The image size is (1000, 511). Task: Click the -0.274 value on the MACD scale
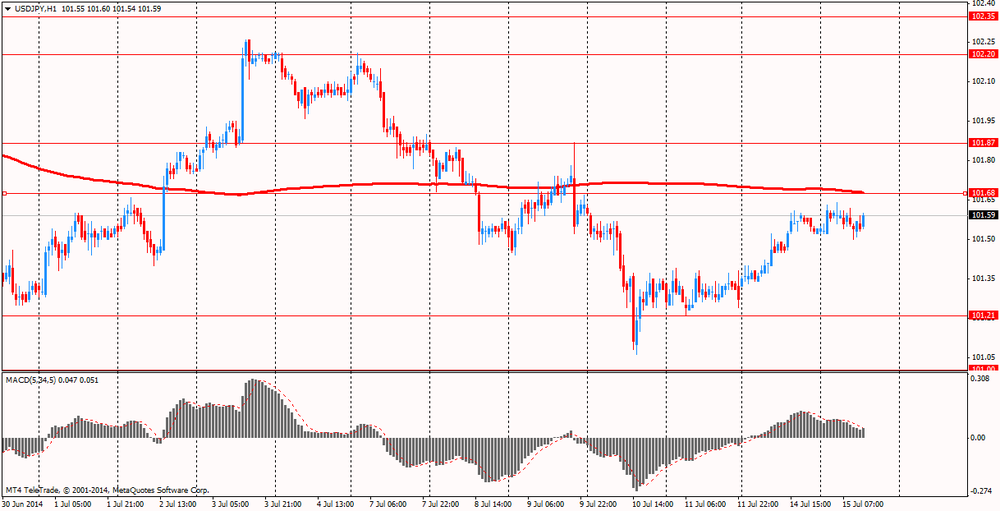982,491
